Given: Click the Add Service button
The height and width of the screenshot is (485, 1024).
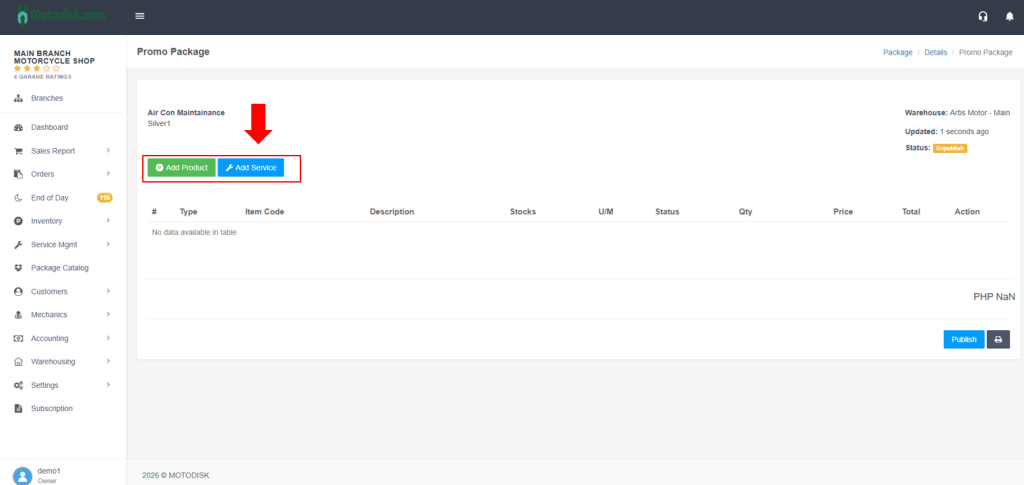Looking at the screenshot, I should pyautogui.click(x=251, y=167).
